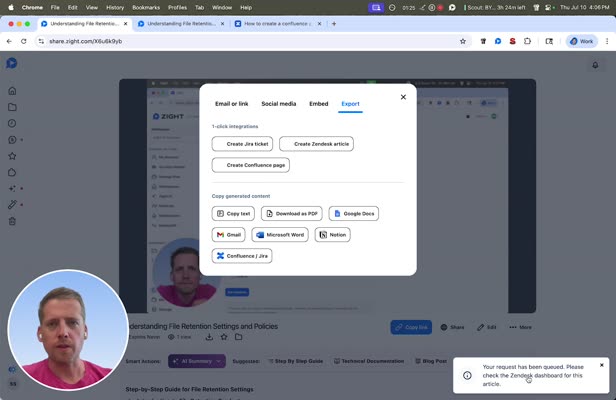The width and height of the screenshot is (616, 400).
Task: Click the download icon below title
Action: pyautogui.click(x=209, y=337)
